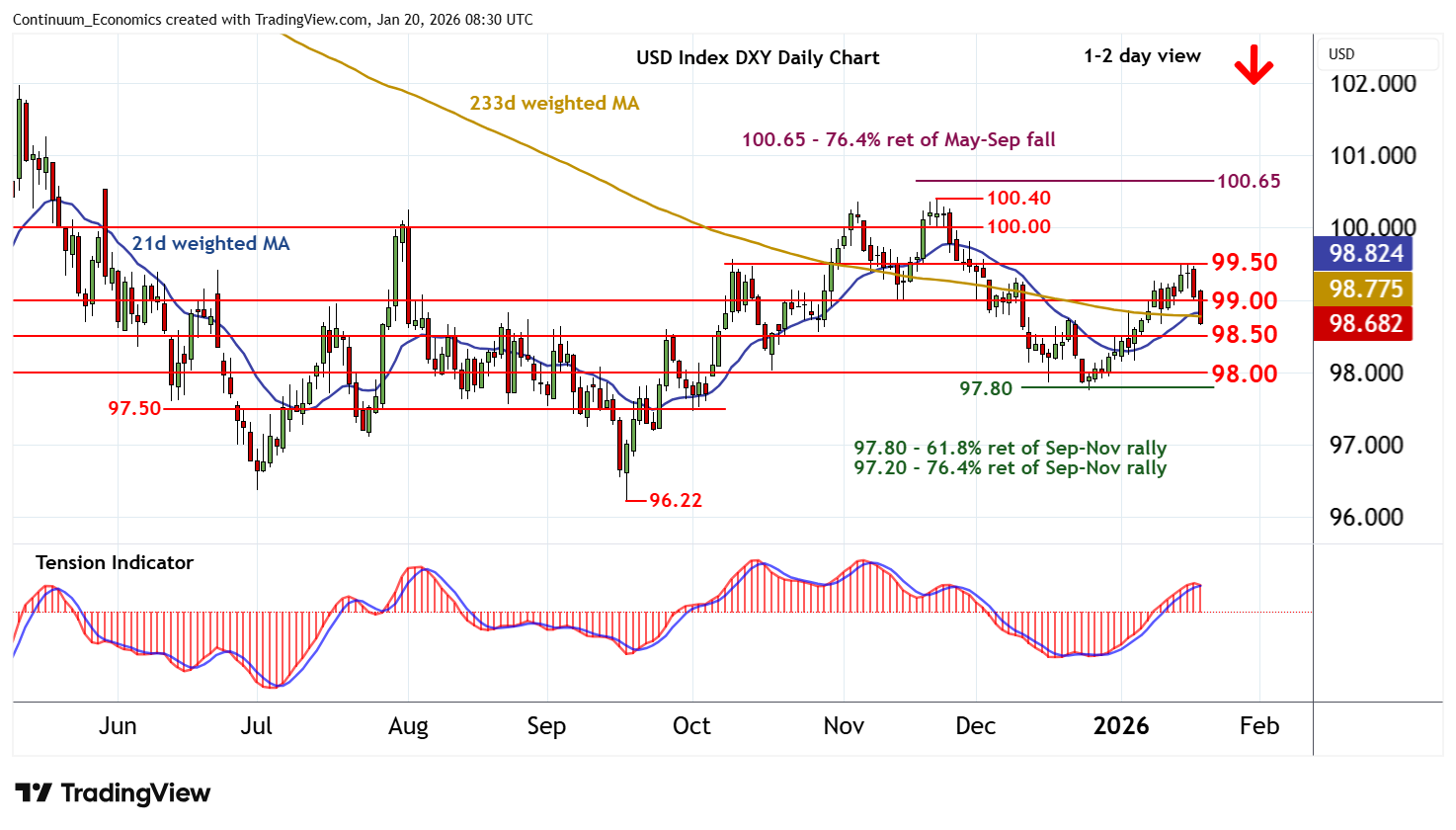
Task: Click the 100.65 resistance level label
Action: coord(1249,181)
